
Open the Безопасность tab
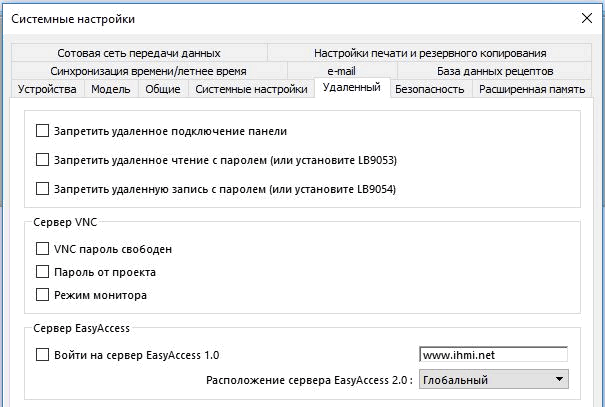tap(429, 89)
